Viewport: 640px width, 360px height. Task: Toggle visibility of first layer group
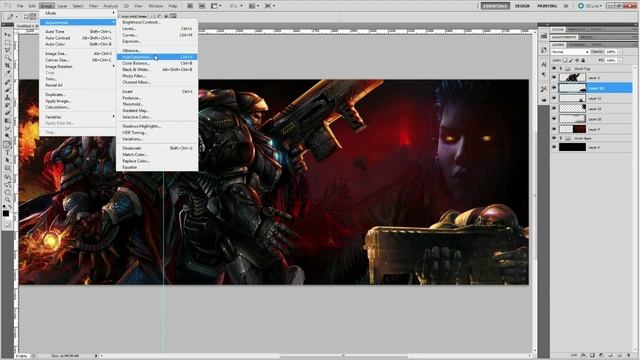point(554,69)
